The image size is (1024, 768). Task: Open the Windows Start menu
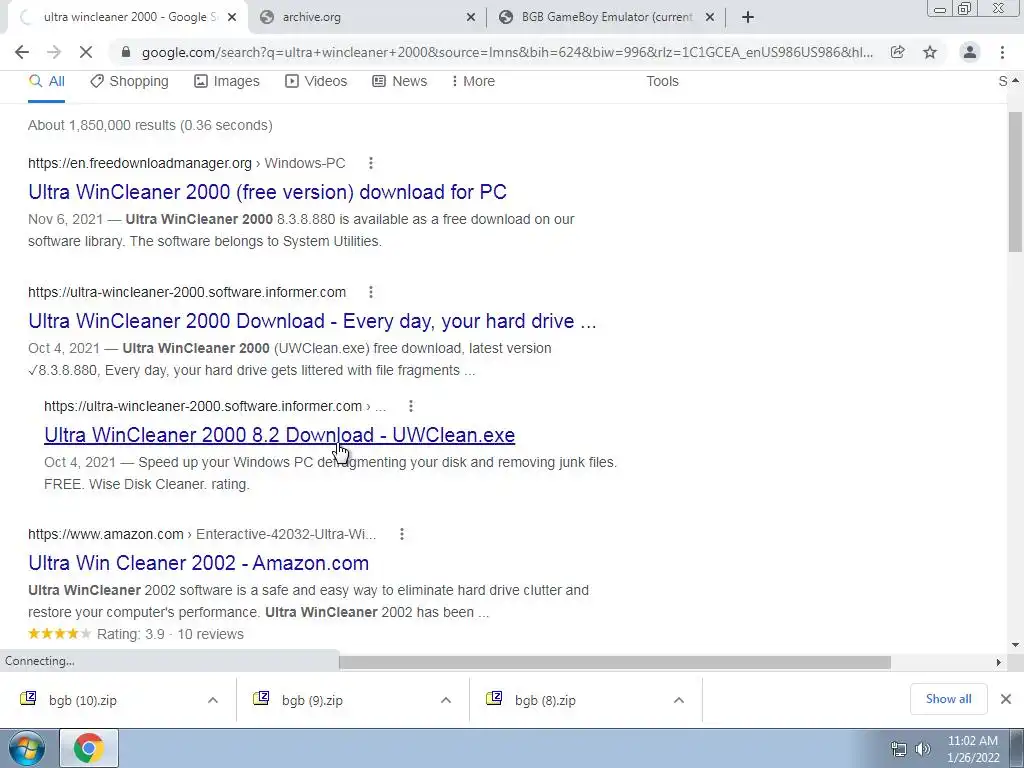(x=26, y=748)
